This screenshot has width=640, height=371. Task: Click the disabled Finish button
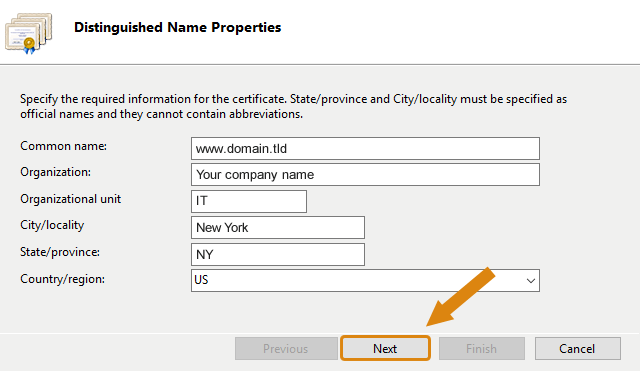pos(482,349)
